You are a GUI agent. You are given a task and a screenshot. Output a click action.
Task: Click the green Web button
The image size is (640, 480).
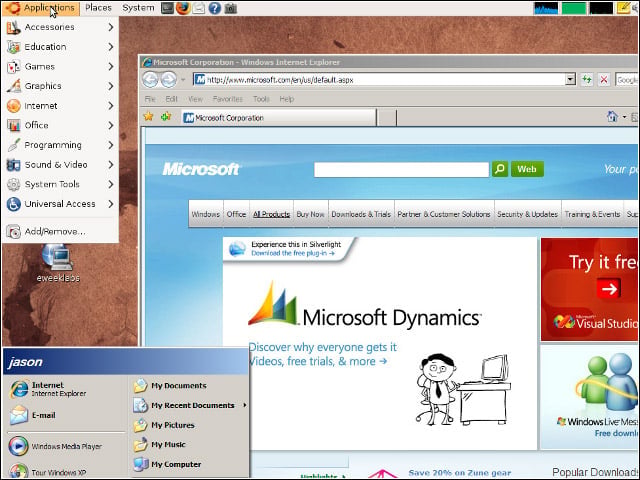(x=527, y=169)
